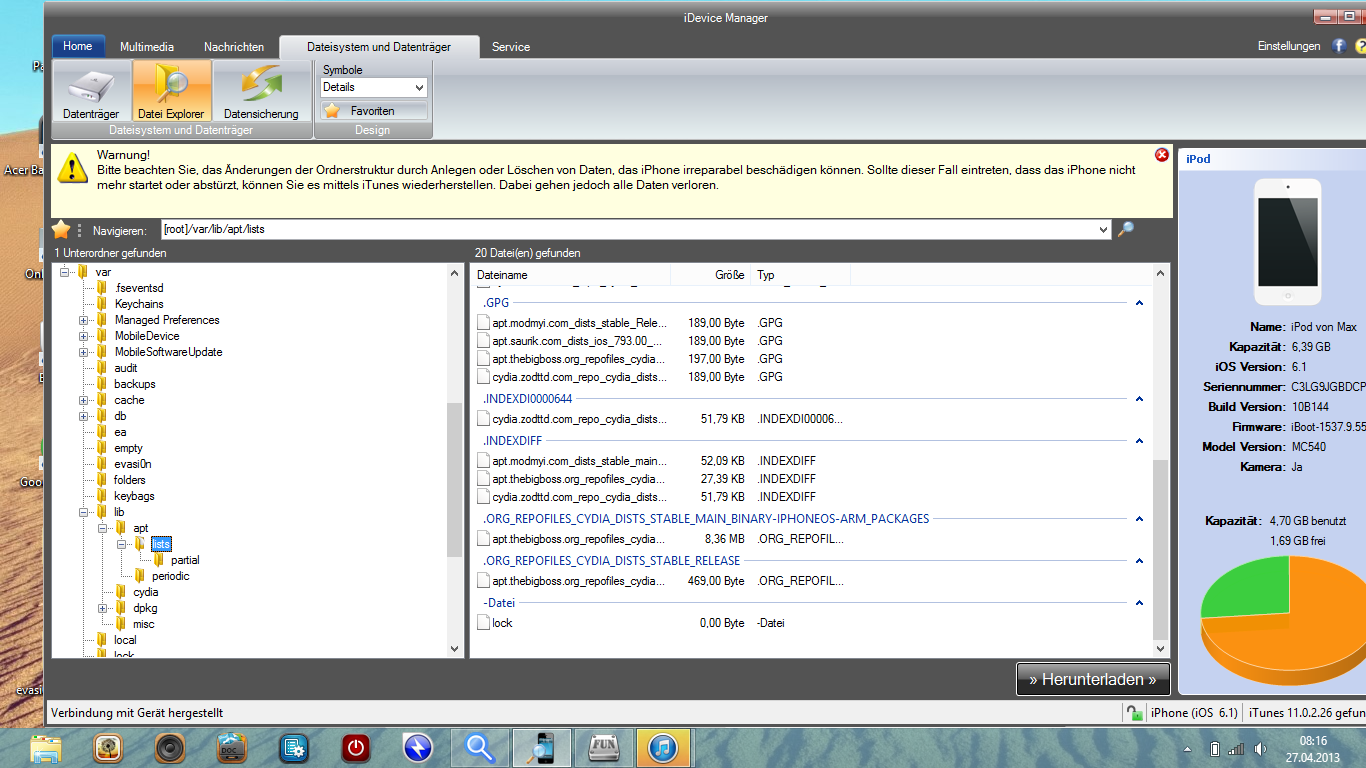Click the Herunterladen download button
The width and height of the screenshot is (1366, 768).
coord(1093,679)
